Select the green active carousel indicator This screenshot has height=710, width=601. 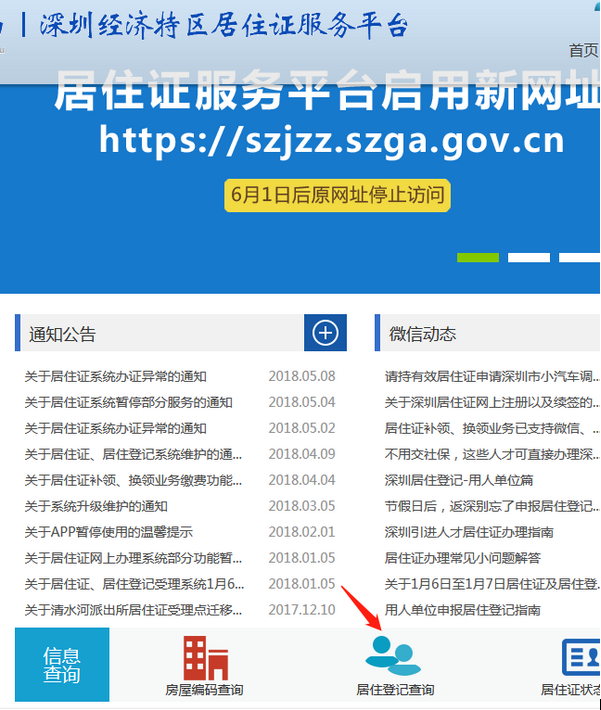click(477, 257)
